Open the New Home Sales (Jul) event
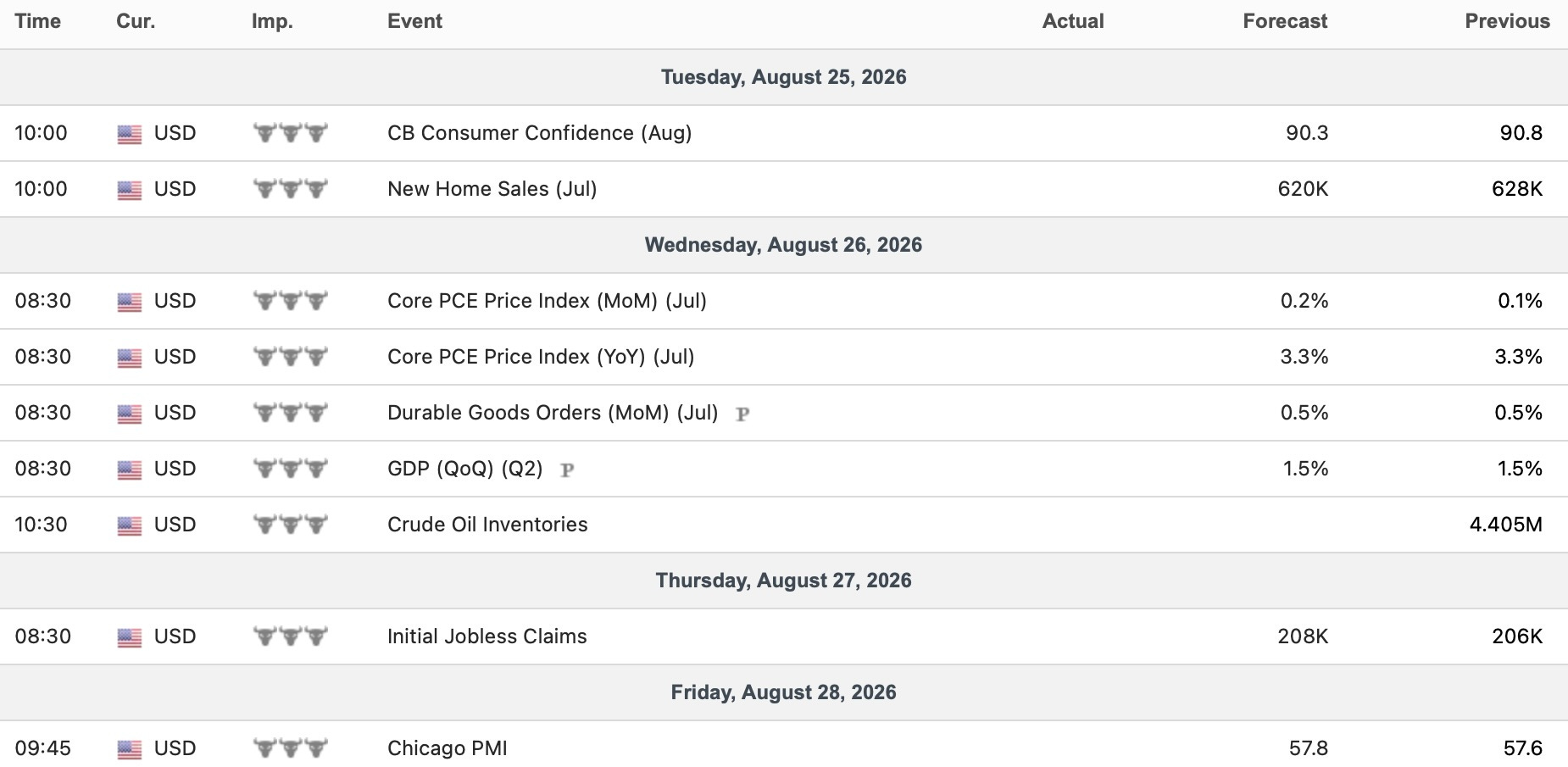The width and height of the screenshot is (1568, 767). point(492,189)
